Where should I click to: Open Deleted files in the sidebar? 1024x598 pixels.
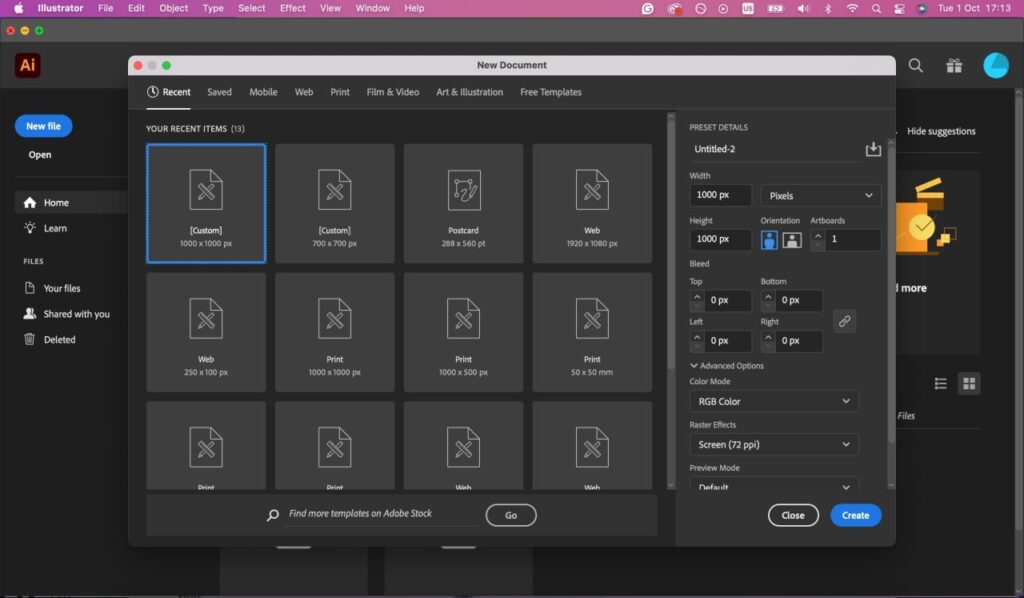(x=50, y=339)
